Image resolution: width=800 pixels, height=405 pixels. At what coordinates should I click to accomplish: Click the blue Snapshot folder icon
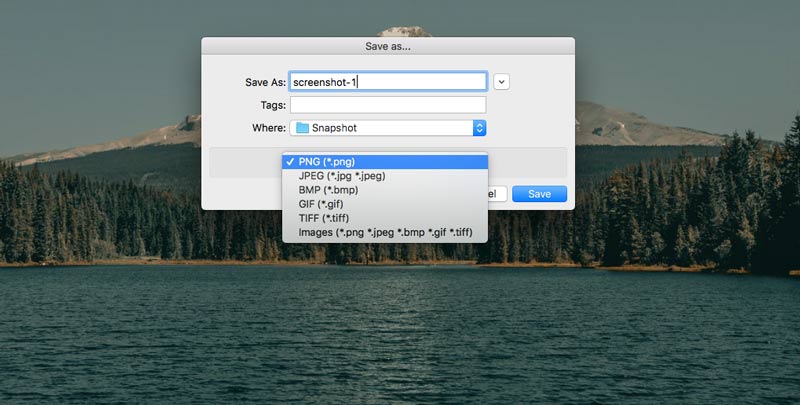click(302, 128)
